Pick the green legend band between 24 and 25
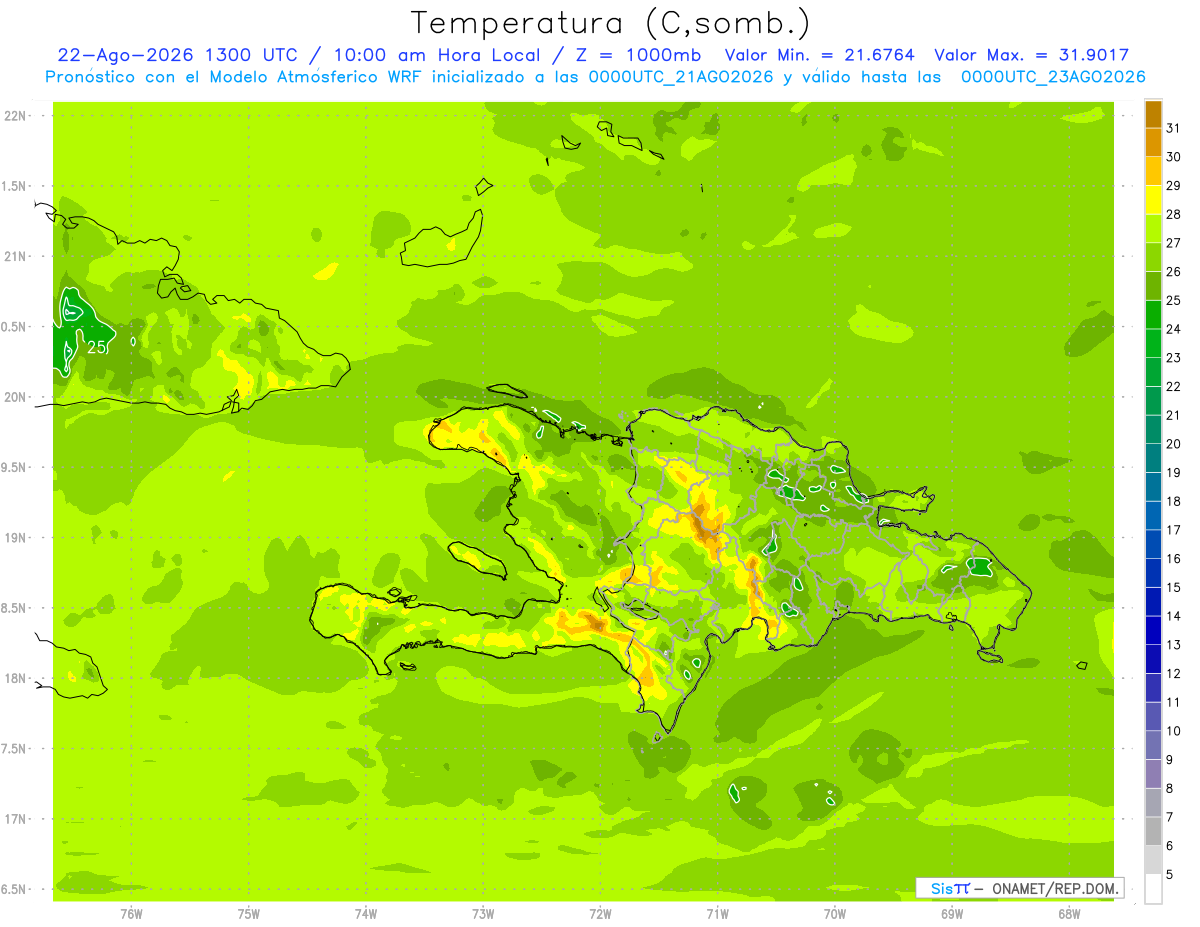This screenshot has width=1200, height=927. [1153, 314]
